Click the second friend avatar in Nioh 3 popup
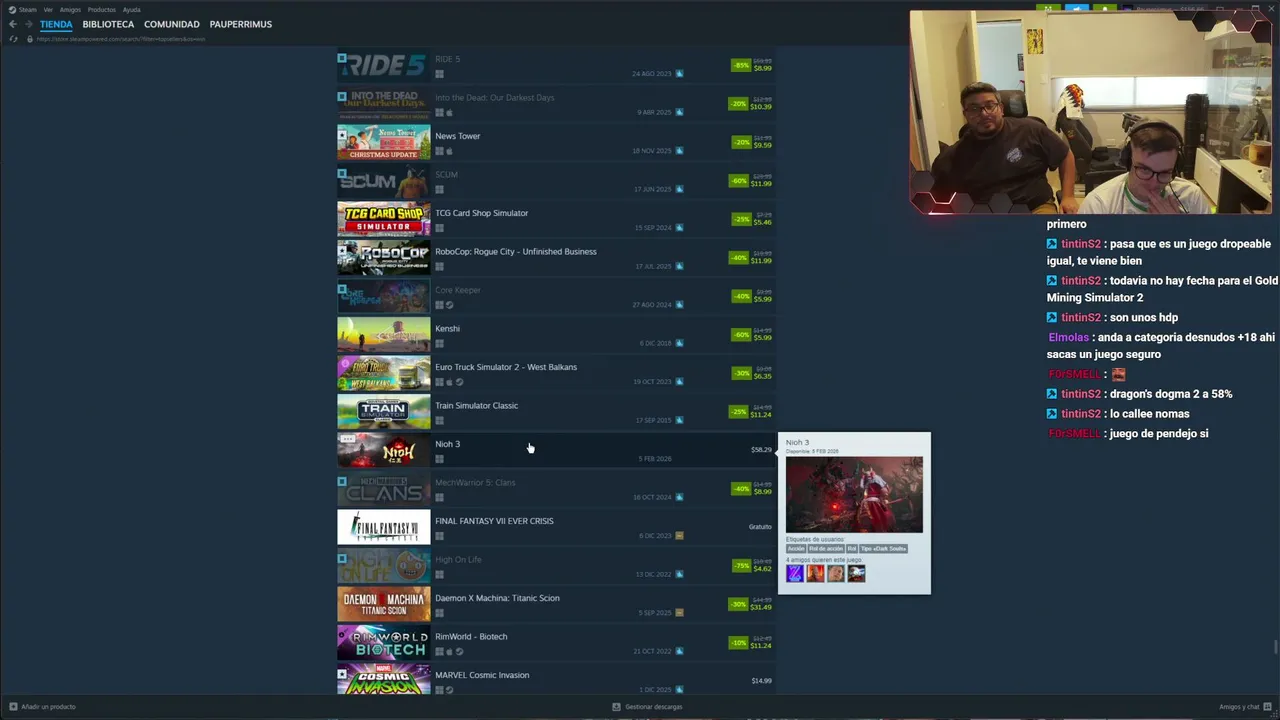 [815, 574]
